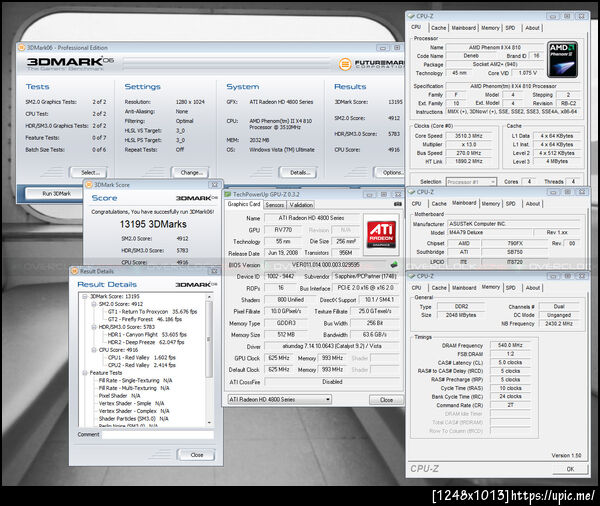Screen dimensions: 600x506
Task: Click the Core Speed 3510.3 MHz value
Action: coord(469,136)
